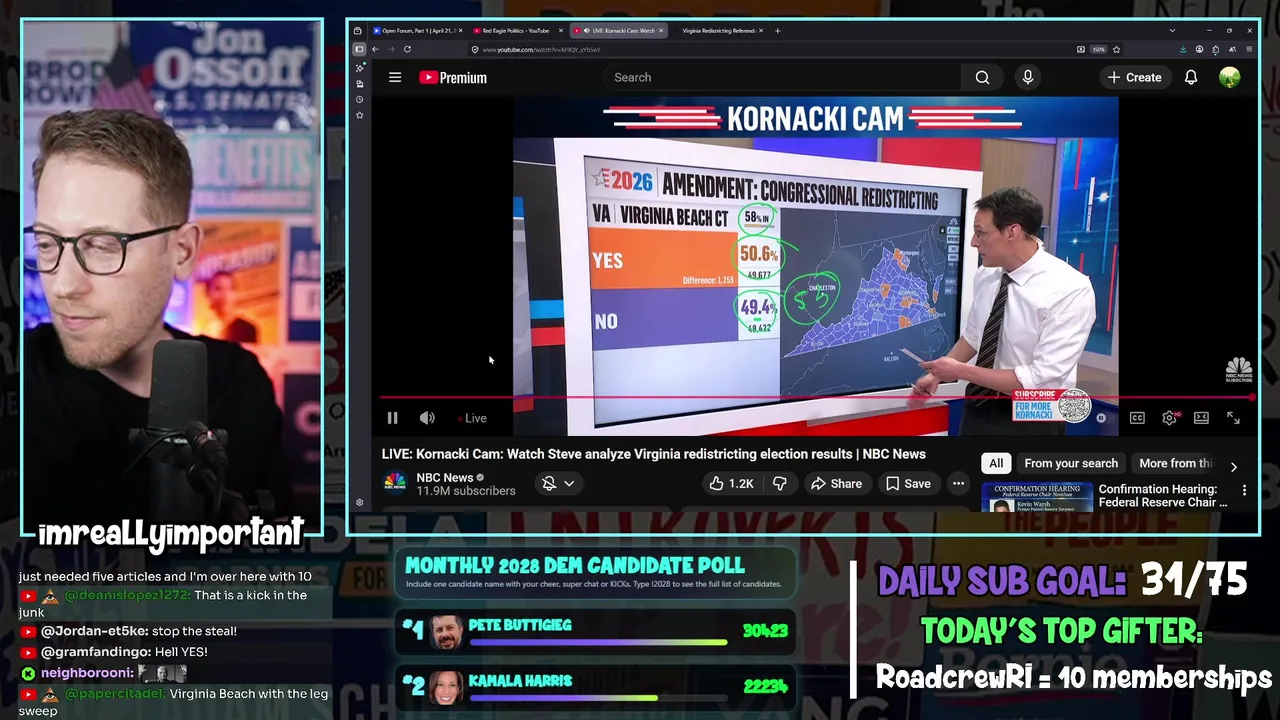Open browser sidebar settings gear
This screenshot has height=720, width=1280.
coord(360,502)
